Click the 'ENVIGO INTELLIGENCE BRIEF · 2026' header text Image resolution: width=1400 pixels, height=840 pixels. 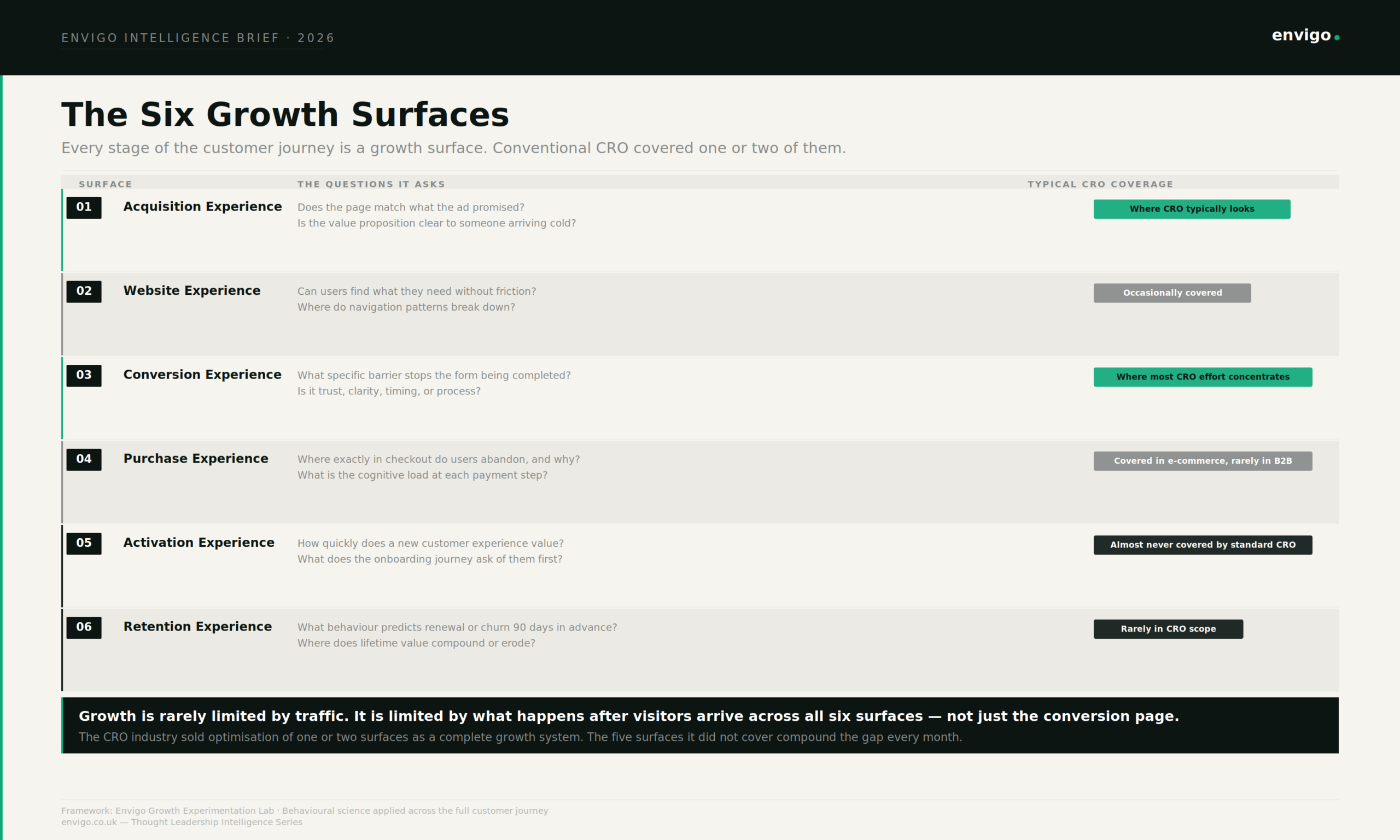[198, 38]
